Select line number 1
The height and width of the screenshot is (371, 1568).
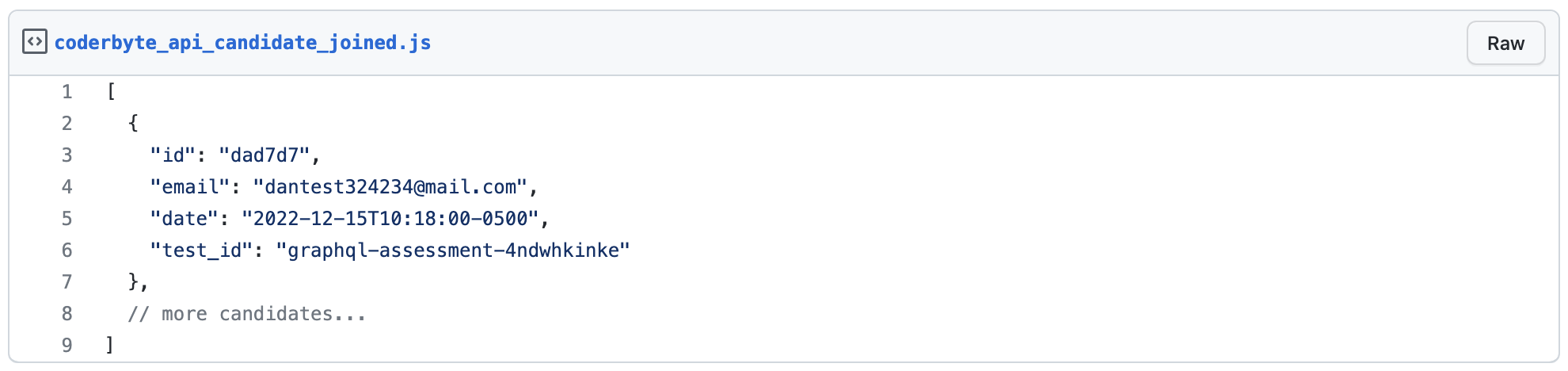coord(67,92)
